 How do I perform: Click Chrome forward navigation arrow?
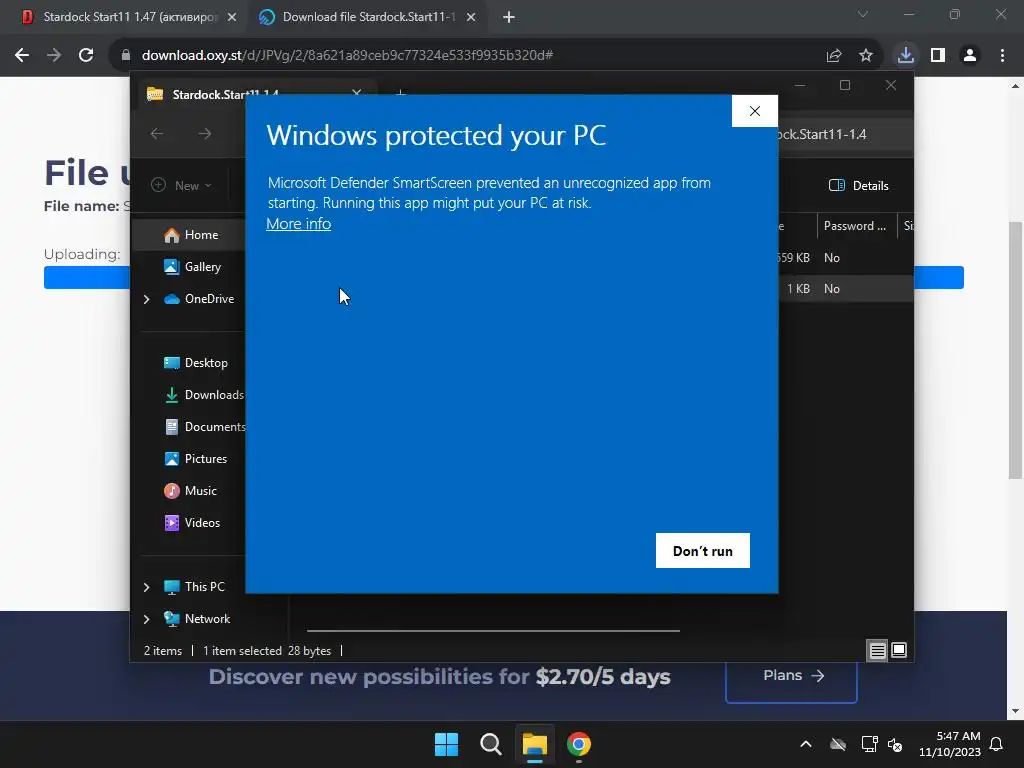(x=54, y=56)
